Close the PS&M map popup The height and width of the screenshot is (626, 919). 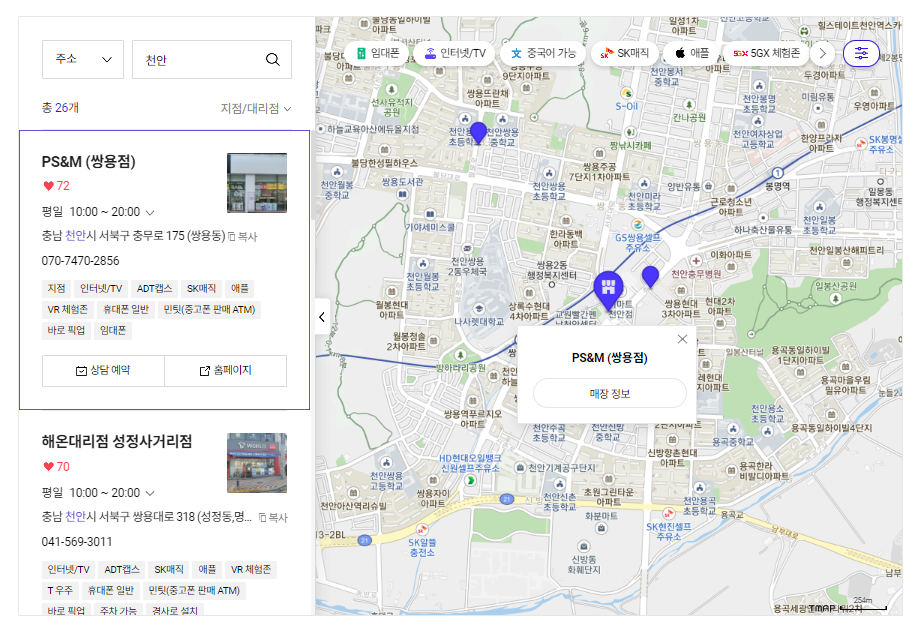[682, 339]
